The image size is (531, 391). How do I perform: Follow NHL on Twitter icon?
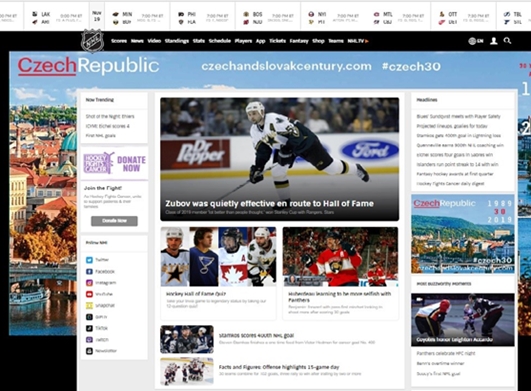tap(89, 260)
